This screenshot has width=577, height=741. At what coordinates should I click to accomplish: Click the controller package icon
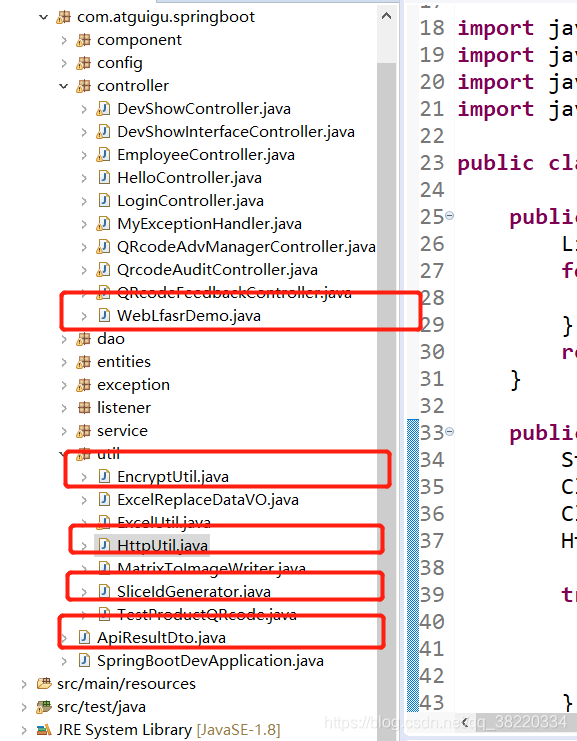click(x=84, y=86)
